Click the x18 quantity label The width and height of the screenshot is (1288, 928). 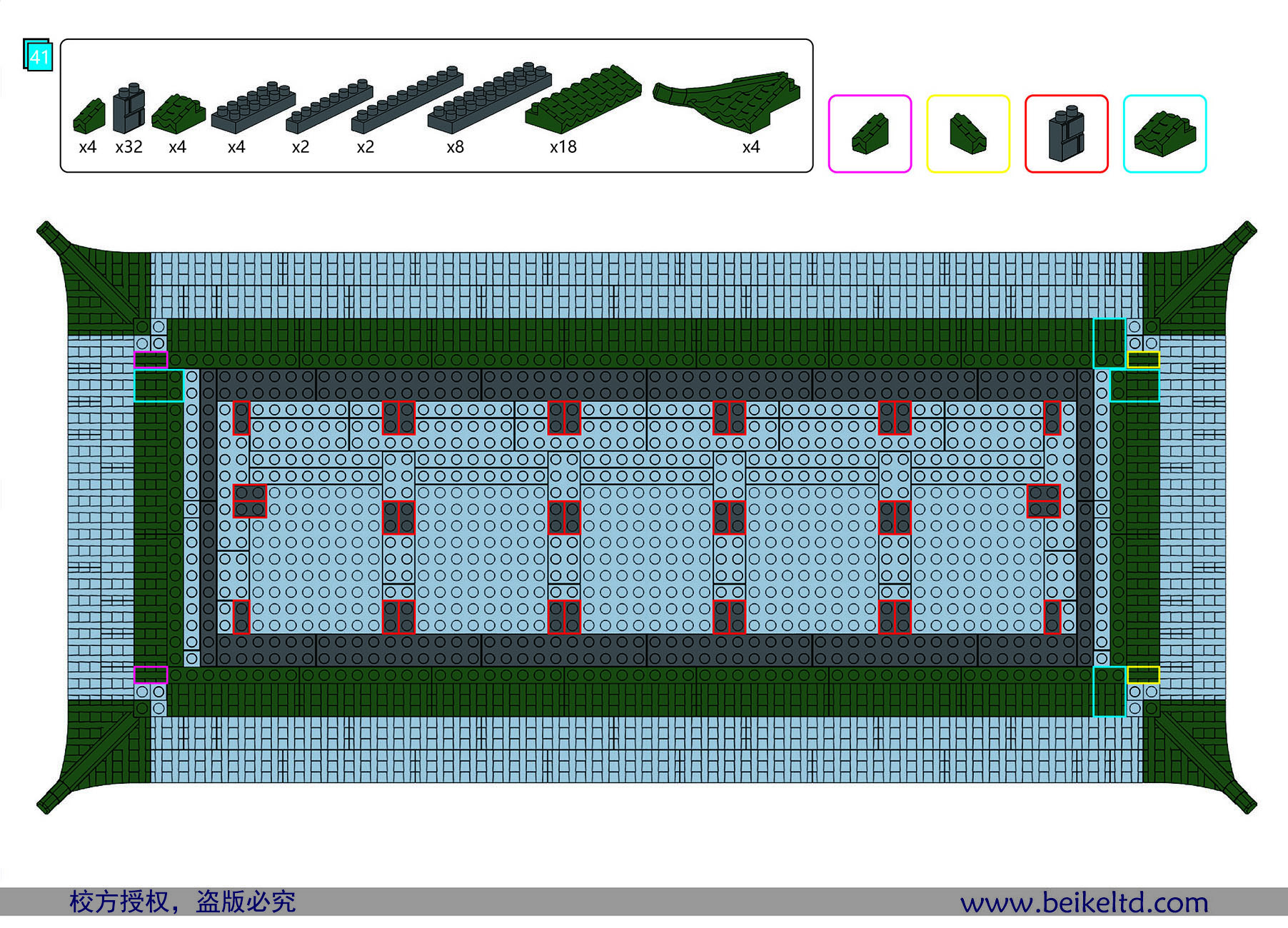[x=563, y=147]
